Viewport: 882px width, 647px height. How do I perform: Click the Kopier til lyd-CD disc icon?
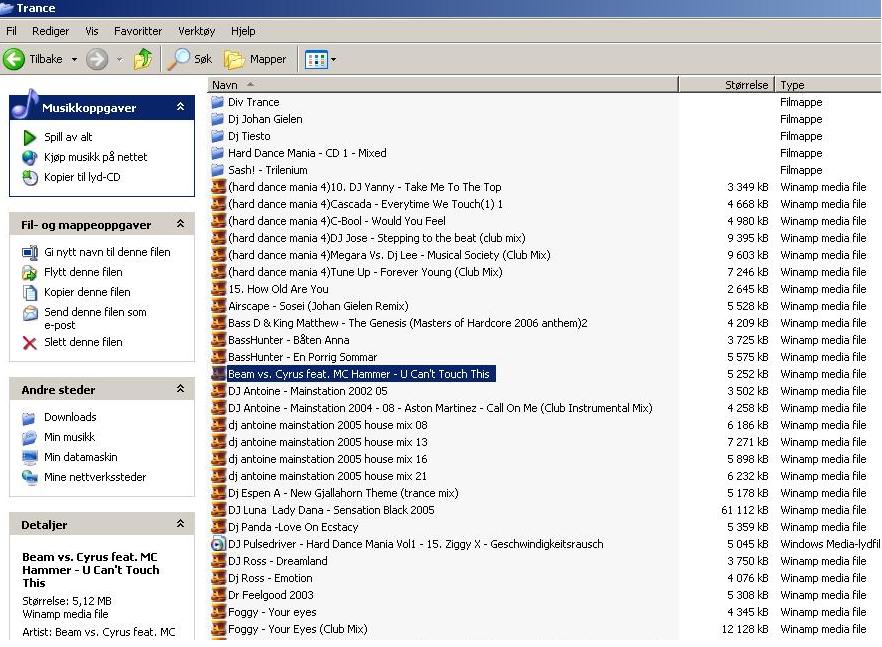point(29,178)
